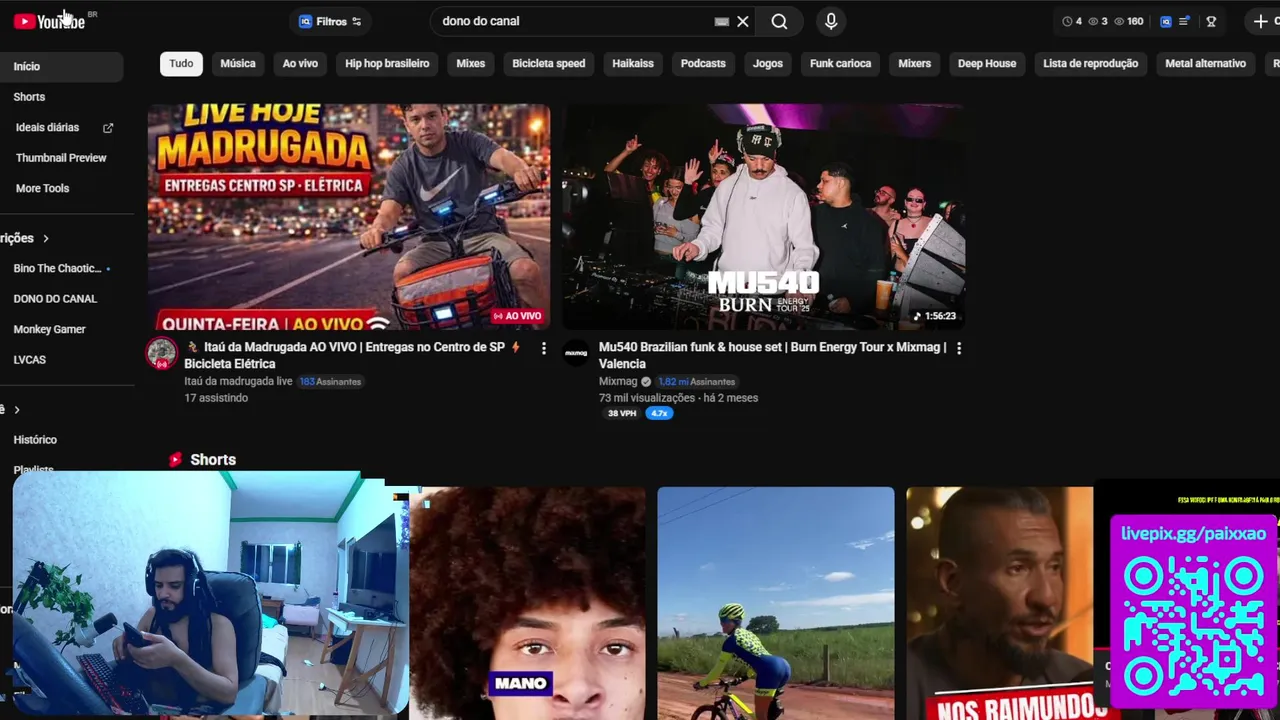Select the Deep House chip
The height and width of the screenshot is (720, 1280).
[x=987, y=63]
